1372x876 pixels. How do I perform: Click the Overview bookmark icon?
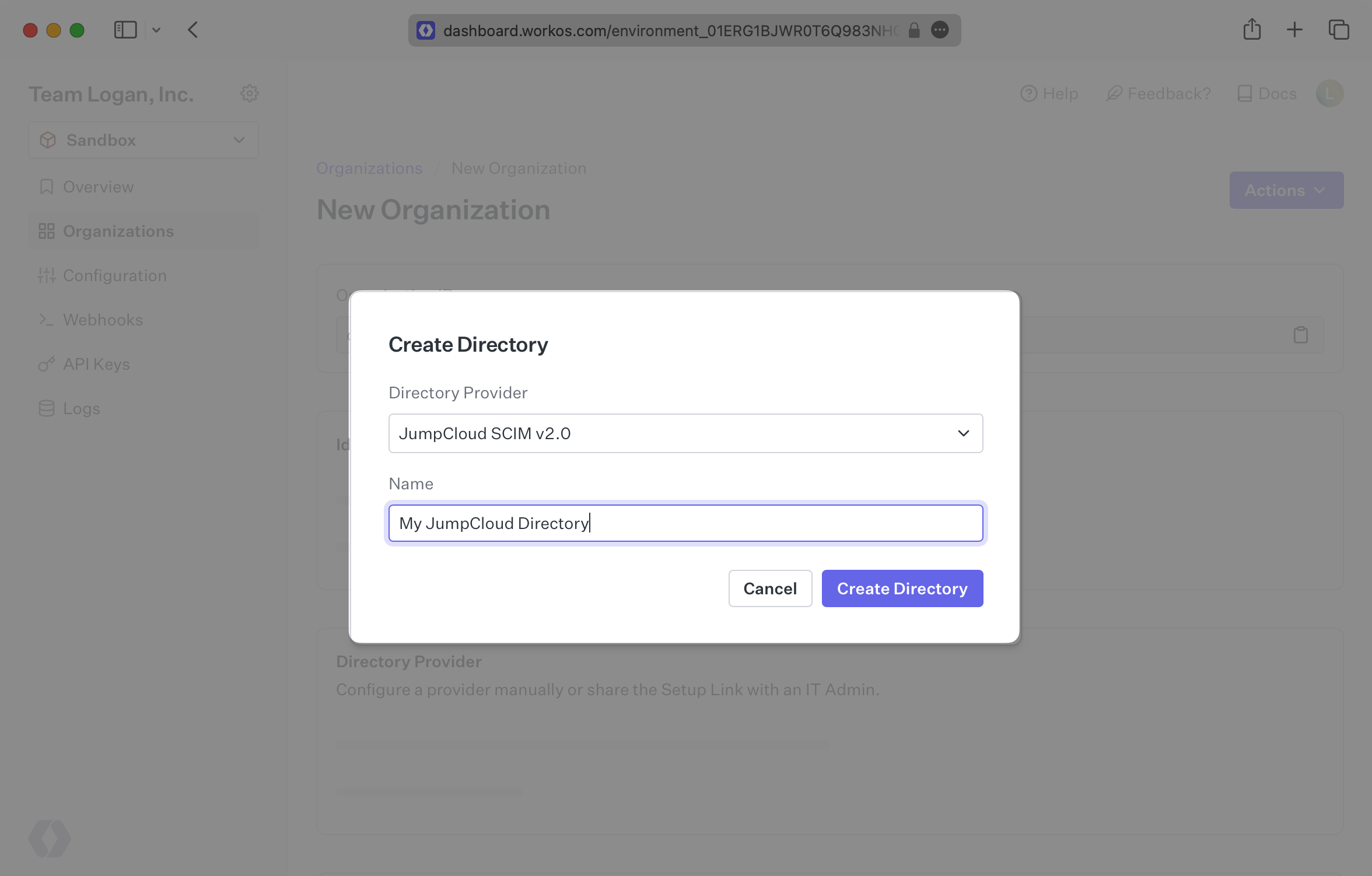point(47,187)
